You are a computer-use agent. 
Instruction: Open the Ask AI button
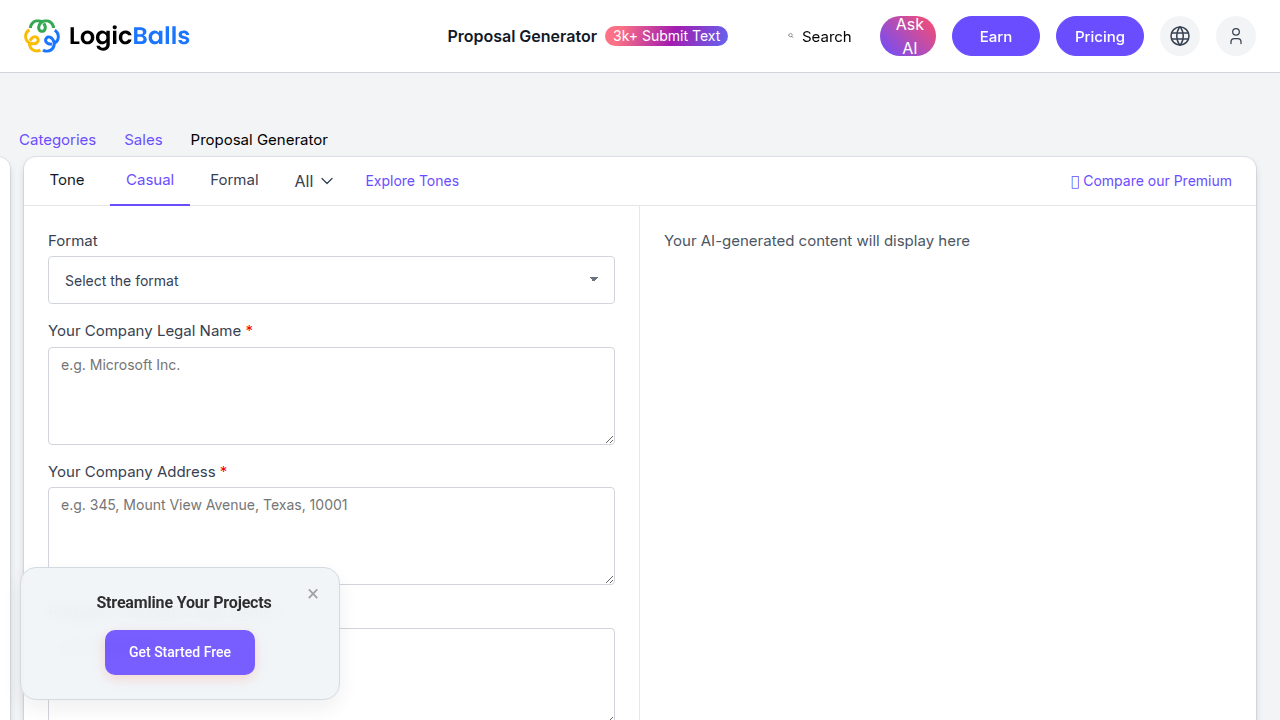click(x=908, y=36)
